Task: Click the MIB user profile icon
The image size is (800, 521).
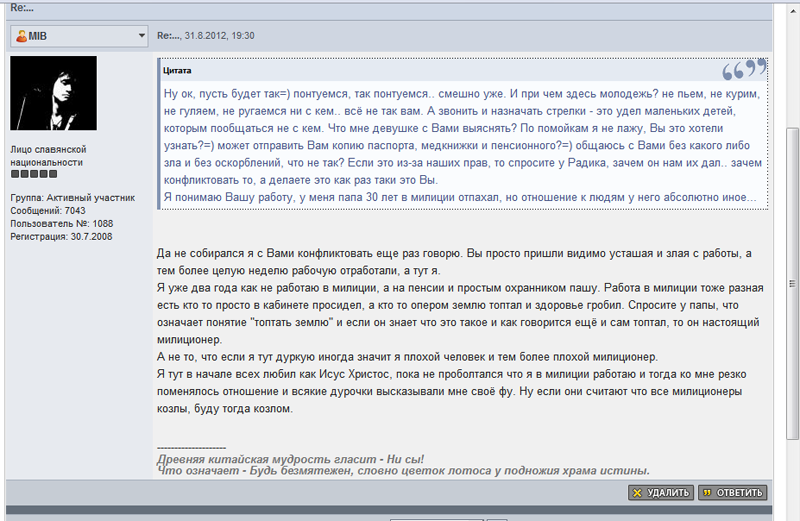Action: pos(21,36)
